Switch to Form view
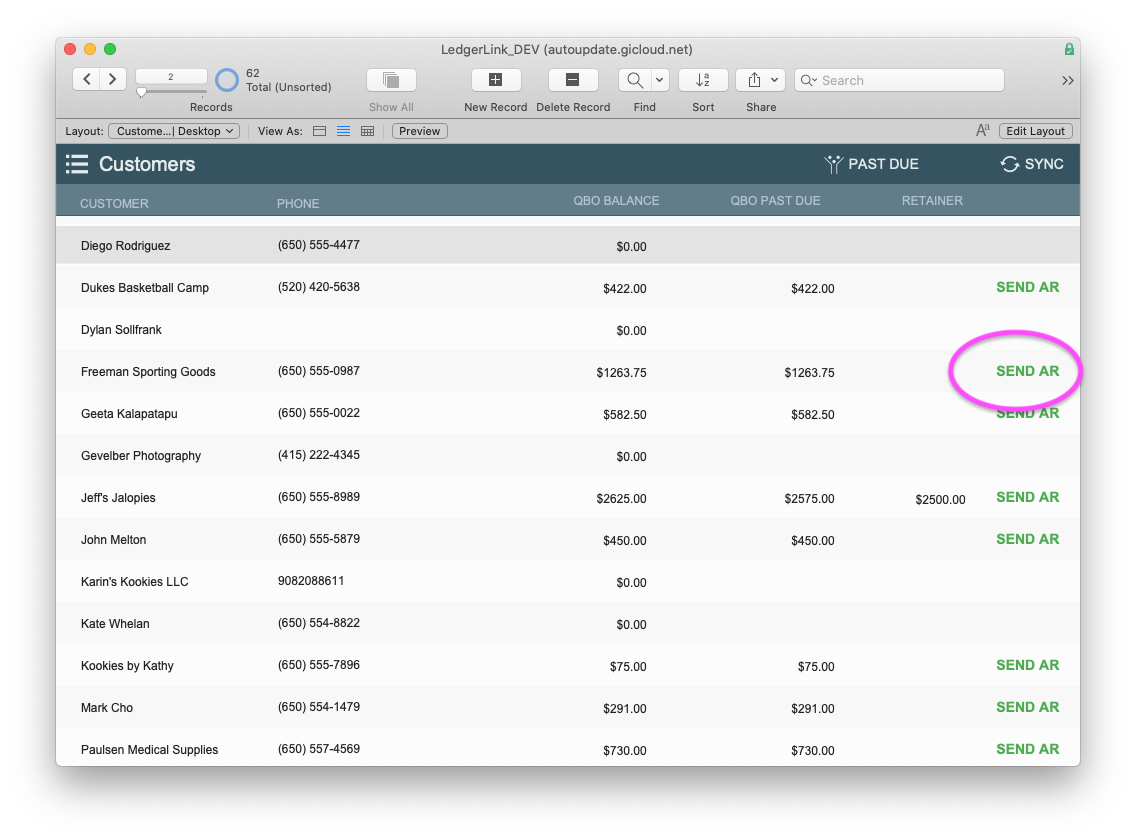 pyautogui.click(x=320, y=131)
